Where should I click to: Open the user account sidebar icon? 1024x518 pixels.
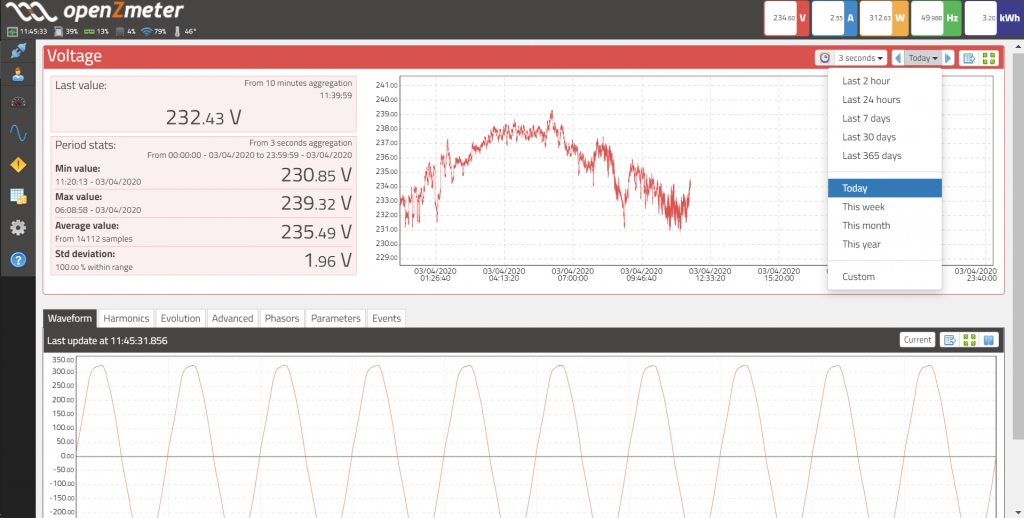coord(18,74)
